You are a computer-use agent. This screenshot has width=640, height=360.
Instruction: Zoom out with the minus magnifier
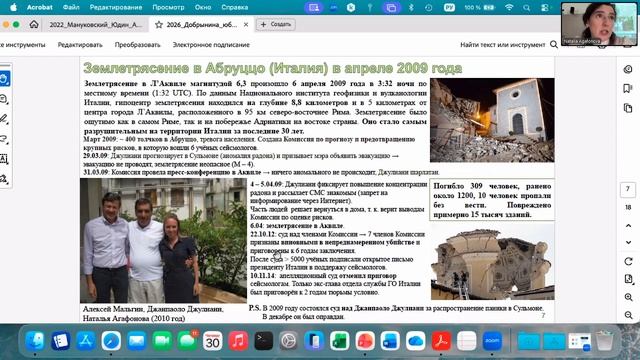point(628,315)
